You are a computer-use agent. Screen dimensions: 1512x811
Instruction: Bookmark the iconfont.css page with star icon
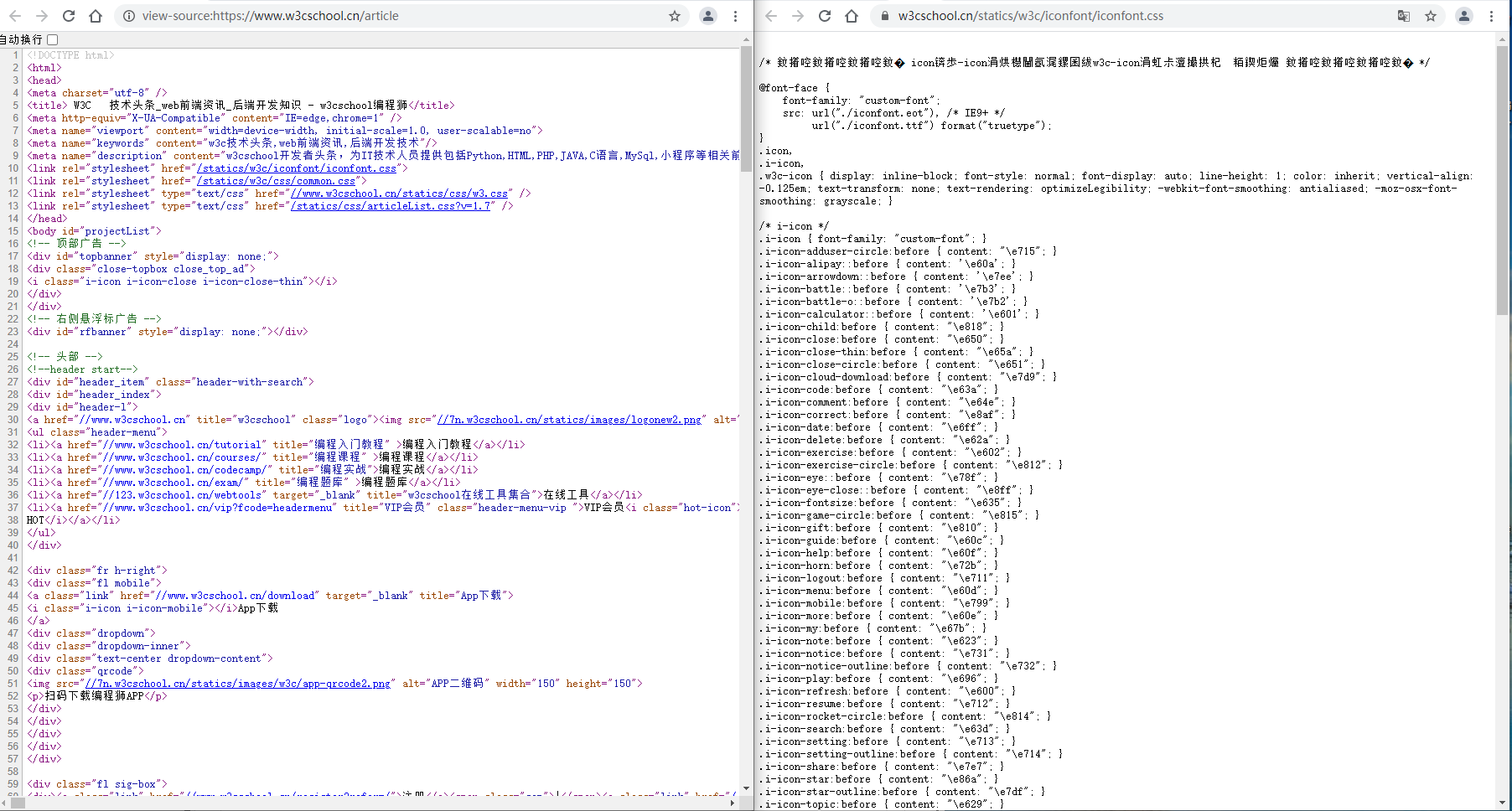[1431, 16]
